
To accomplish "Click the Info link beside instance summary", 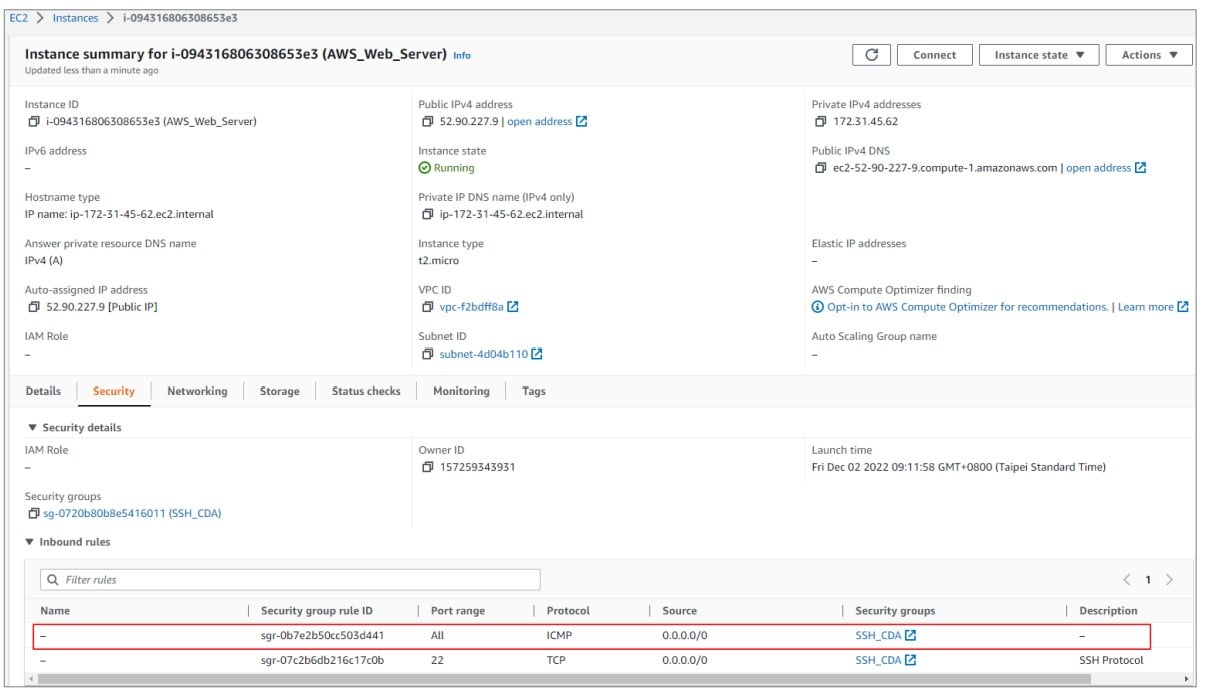I will (x=462, y=55).
